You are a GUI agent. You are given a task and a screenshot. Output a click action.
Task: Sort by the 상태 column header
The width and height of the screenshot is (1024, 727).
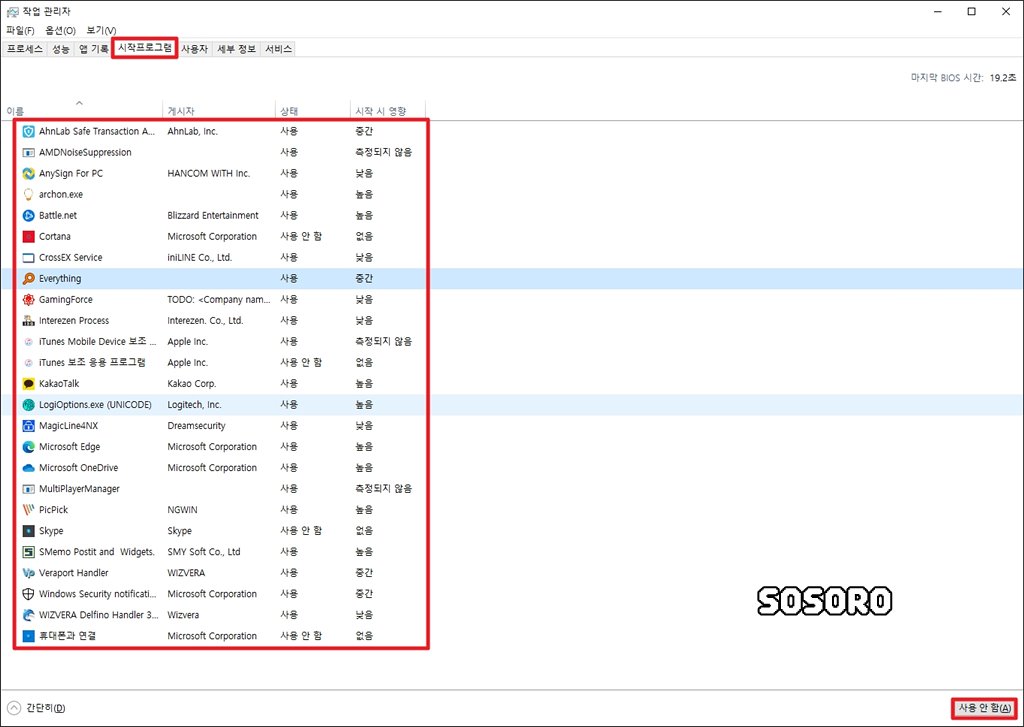point(313,110)
